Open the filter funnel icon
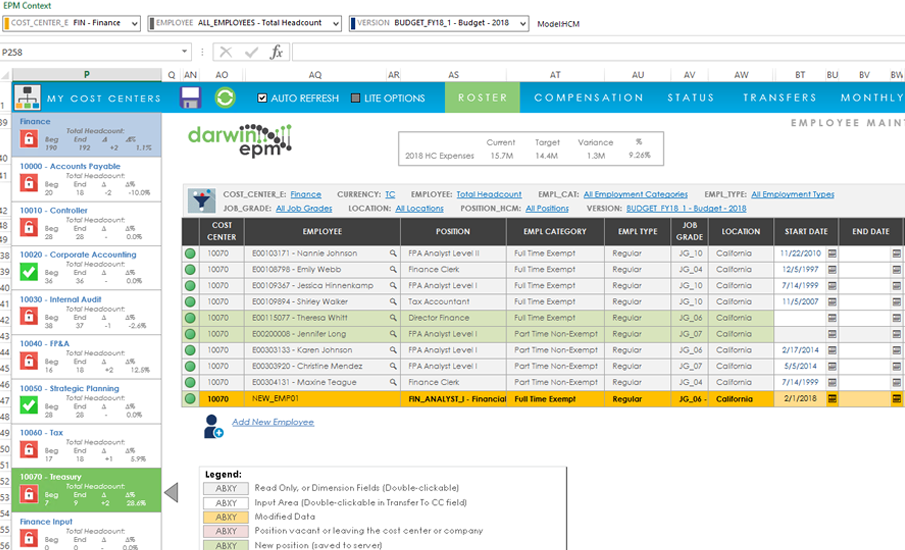The height and width of the screenshot is (550, 905). point(201,201)
